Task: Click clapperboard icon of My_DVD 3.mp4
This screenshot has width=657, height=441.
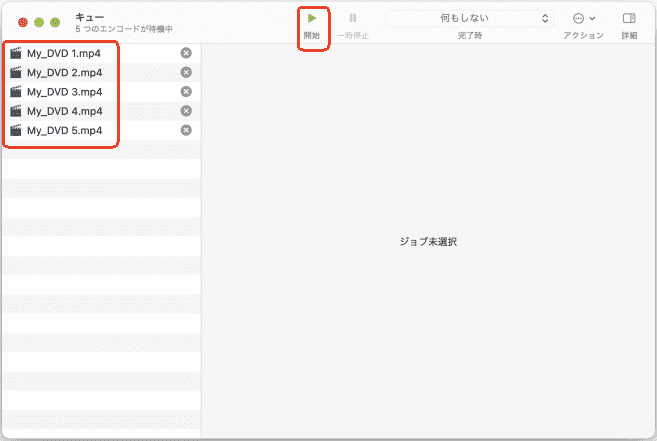Action: pyautogui.click(x=16, y=92)
